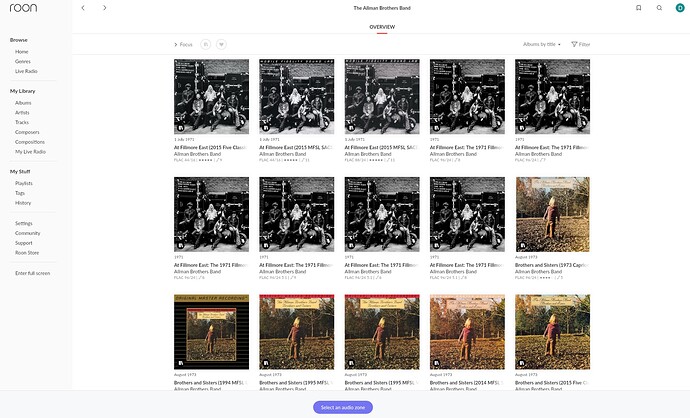Open Tracks in My Library

pos(22,122)
